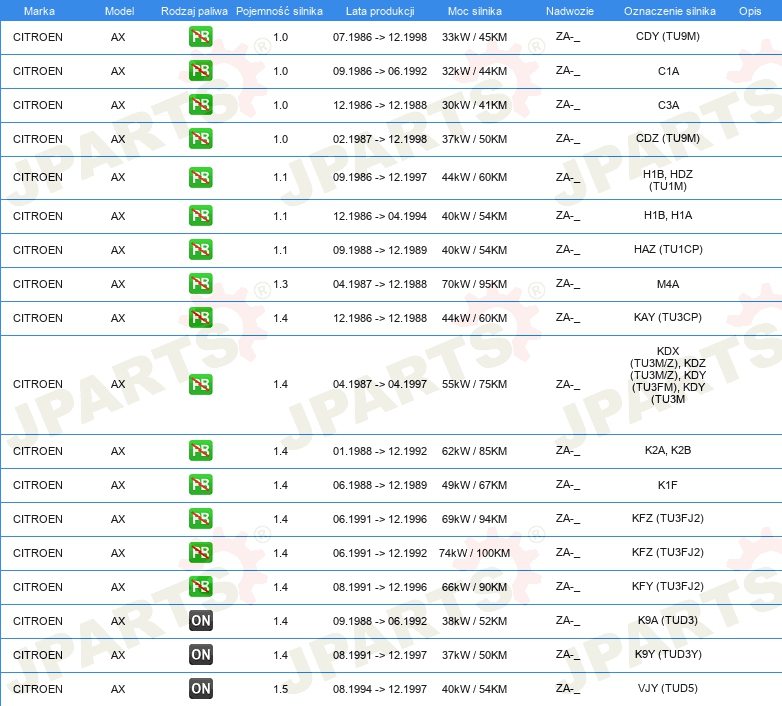Click the petrol icon in the HAZ (TU1CP) row

tap(200, 250)
